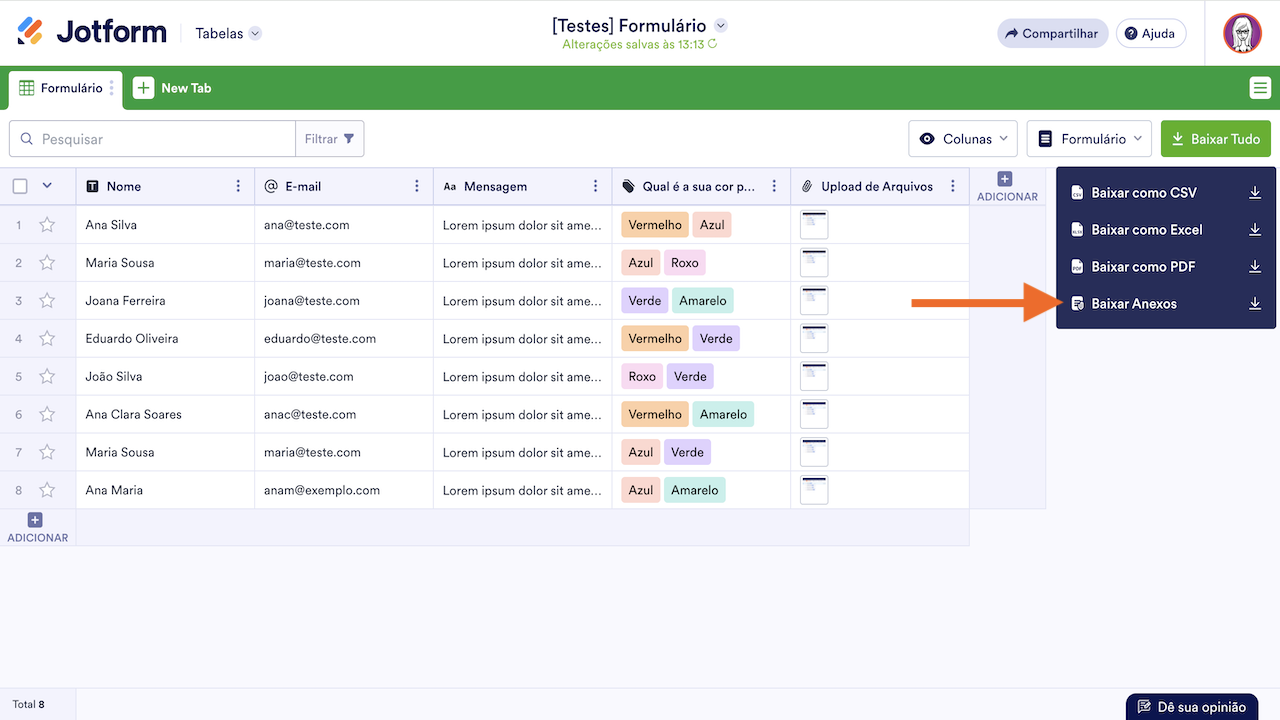Click the eduardo@teste.com cell
Viewport: 1280px width, 720px height.
click(x=344, y=339)
